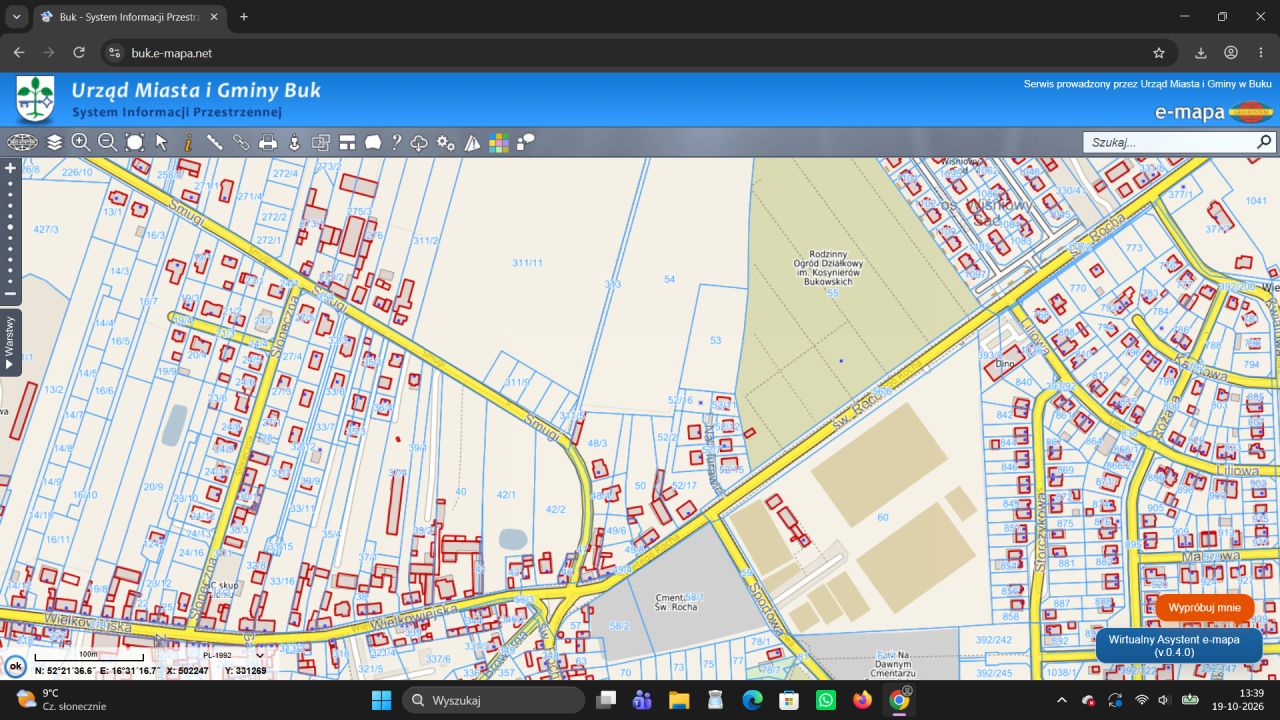Select the polygon area tool
This screenshot has height=720, width=1280.
[x=373, y=142]
